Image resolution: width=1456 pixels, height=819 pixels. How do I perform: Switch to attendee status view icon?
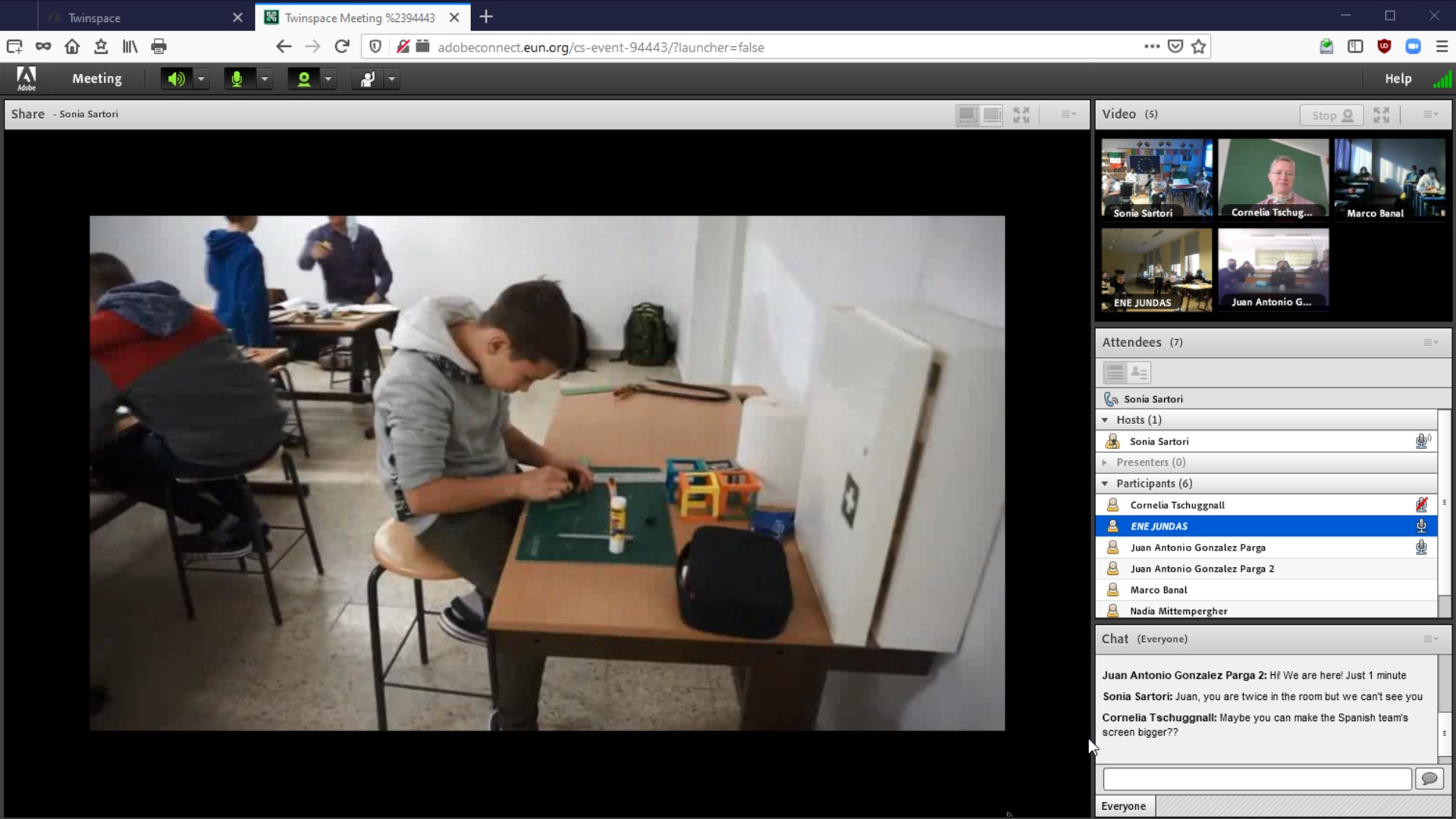click(x=1139, y=372)
